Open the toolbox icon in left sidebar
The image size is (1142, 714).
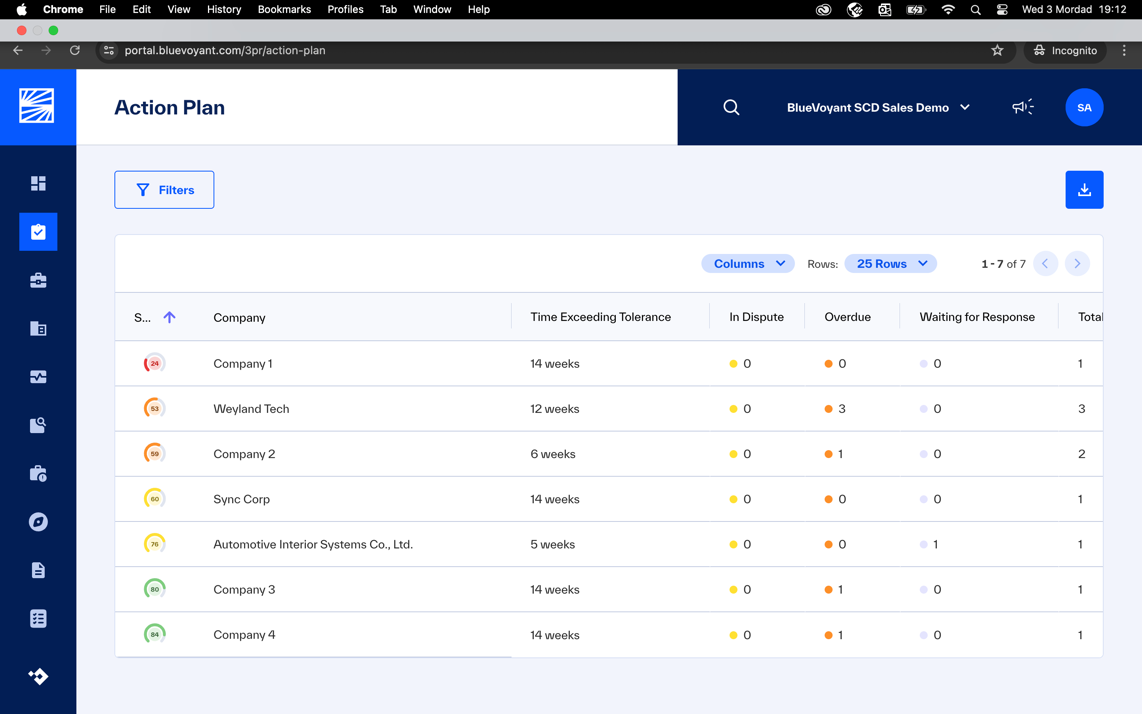click(x=38, y=280)
